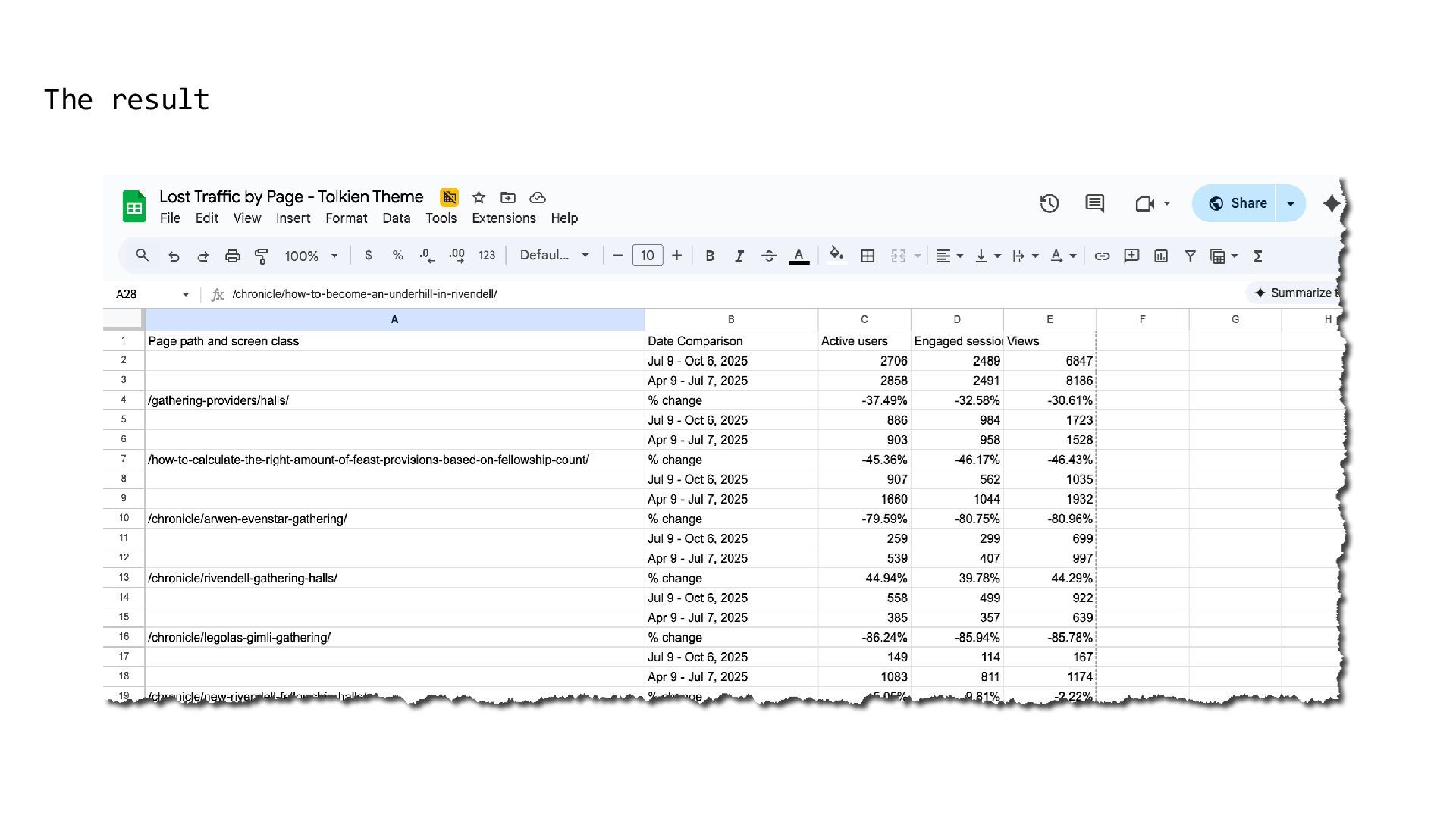Star the Lost Traffic spreadsheet
Image resolution: width=1456 pixels, height=819 pixels.
pyautogui.click(x=479, y=198)
